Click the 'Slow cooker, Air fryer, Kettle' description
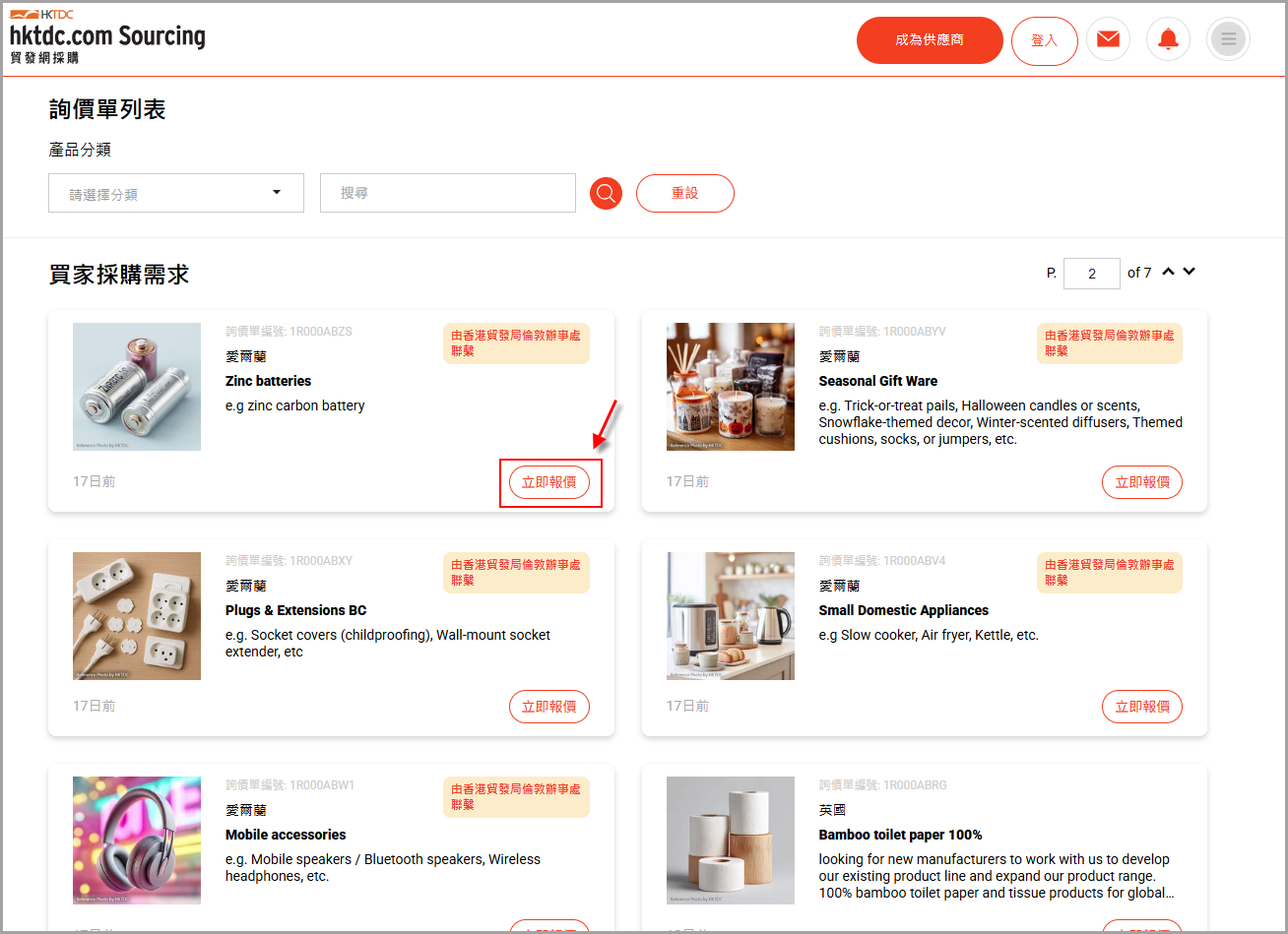 point(929,635)
